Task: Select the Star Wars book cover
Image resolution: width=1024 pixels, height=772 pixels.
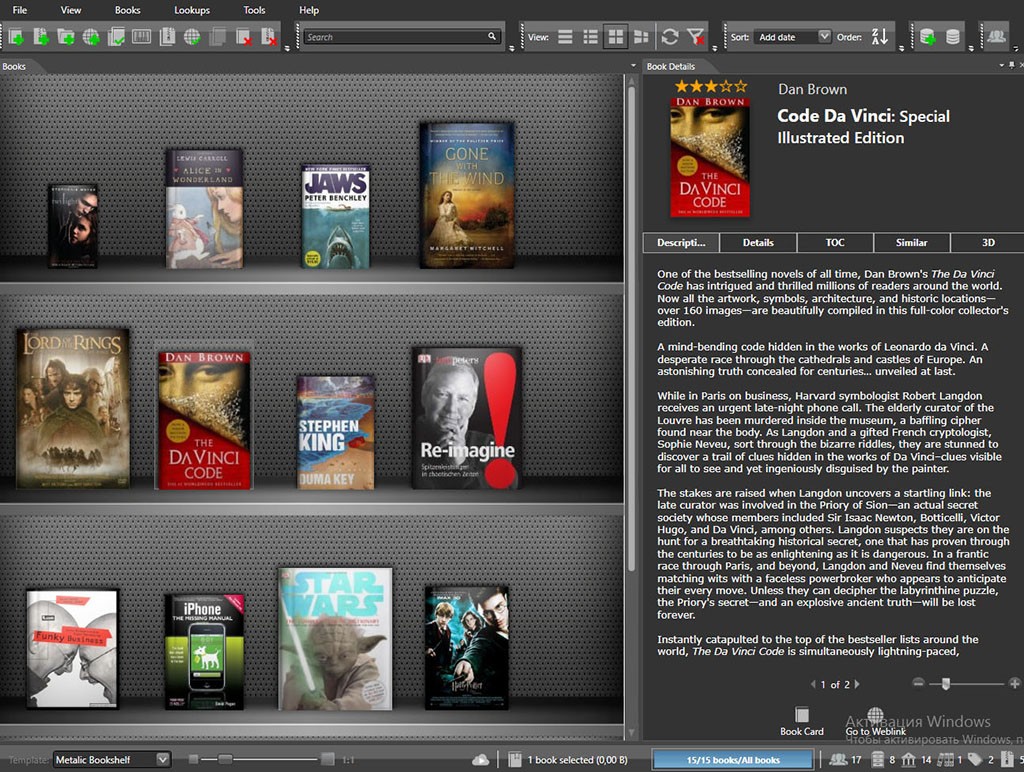Action: tap(335, 639)
